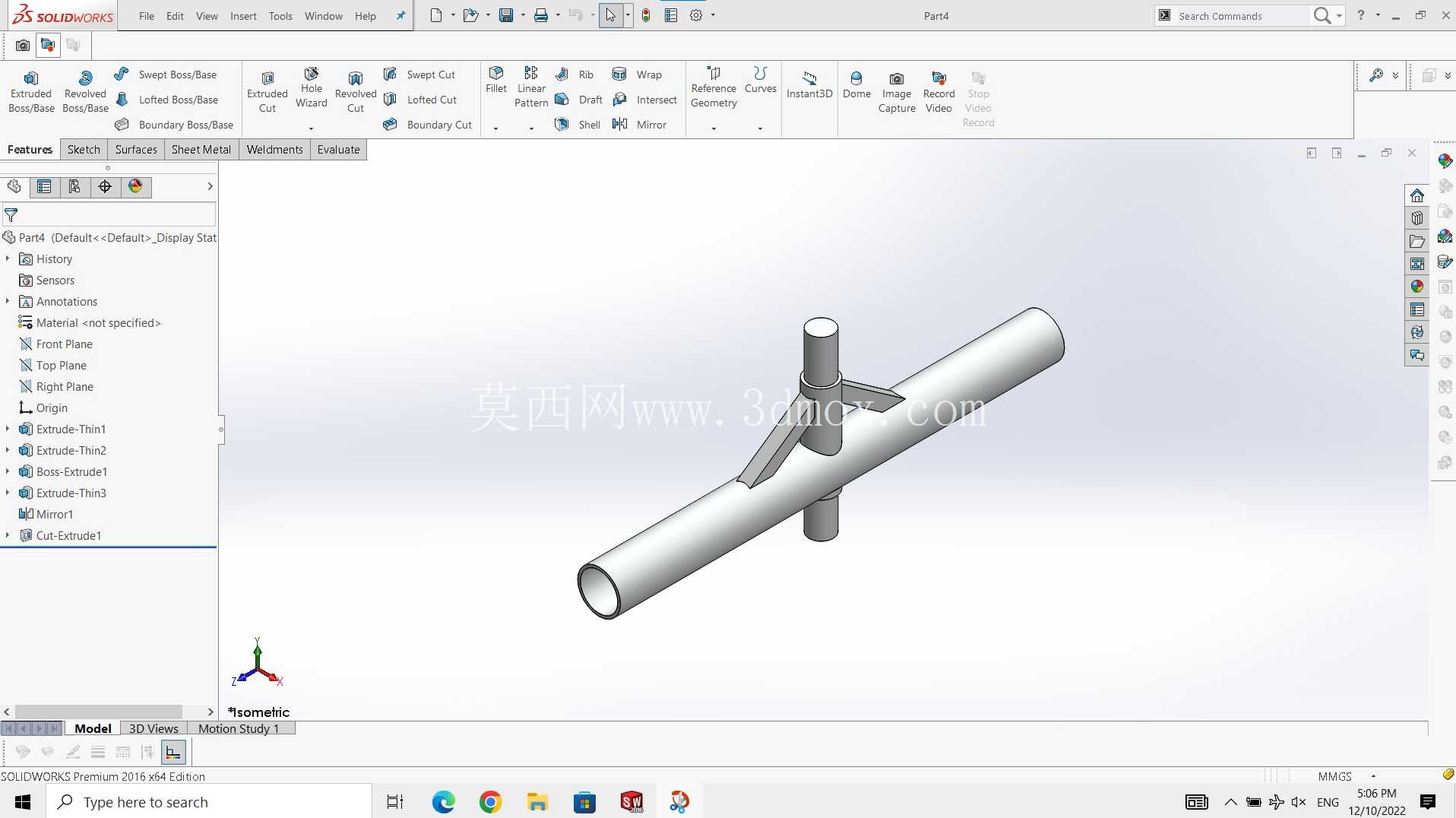
Task: Open the FeatureManager design tree tab
Action: pyautogui.click(x=14, y=187)
